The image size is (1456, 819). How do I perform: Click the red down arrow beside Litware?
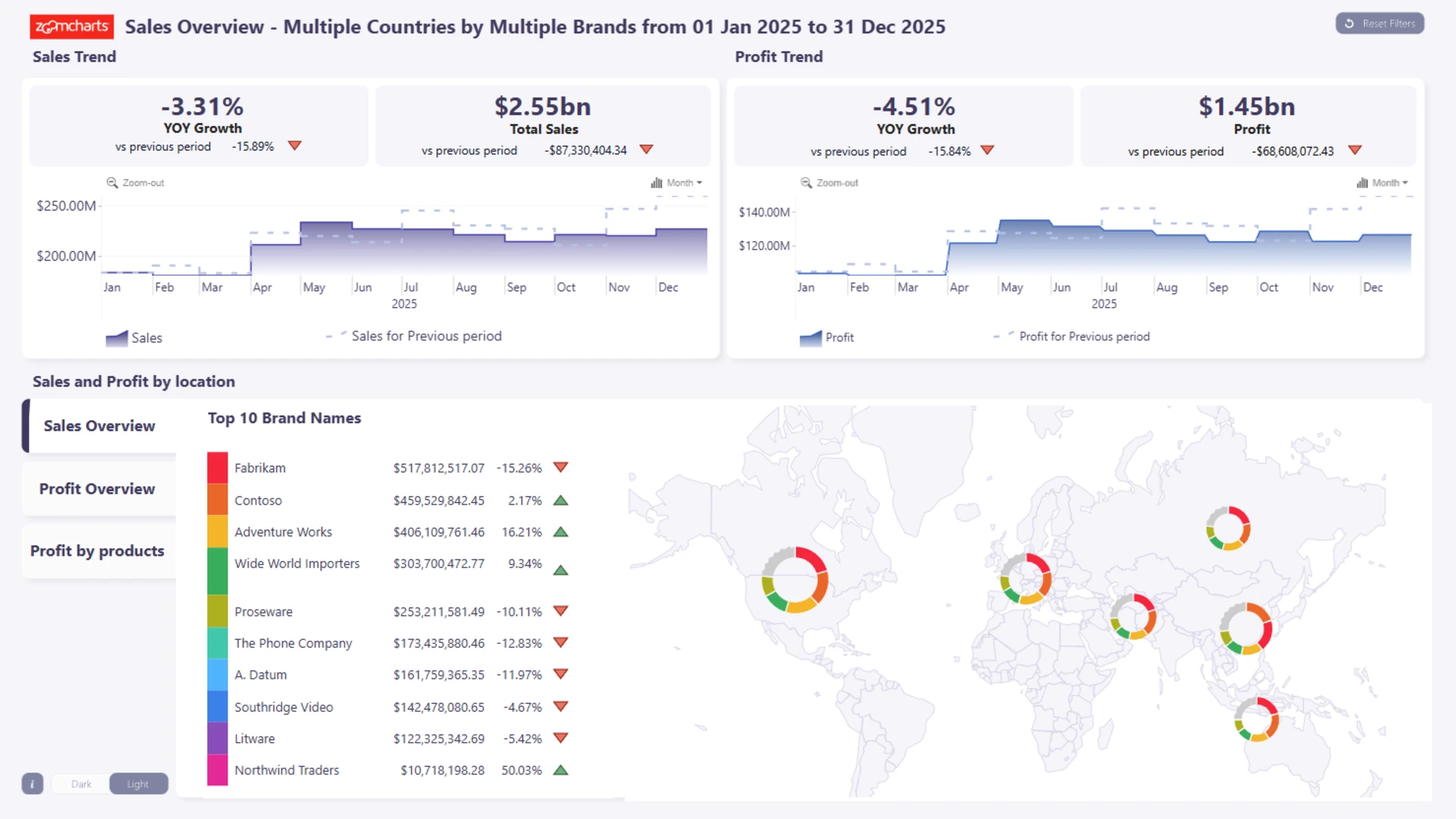560,738
